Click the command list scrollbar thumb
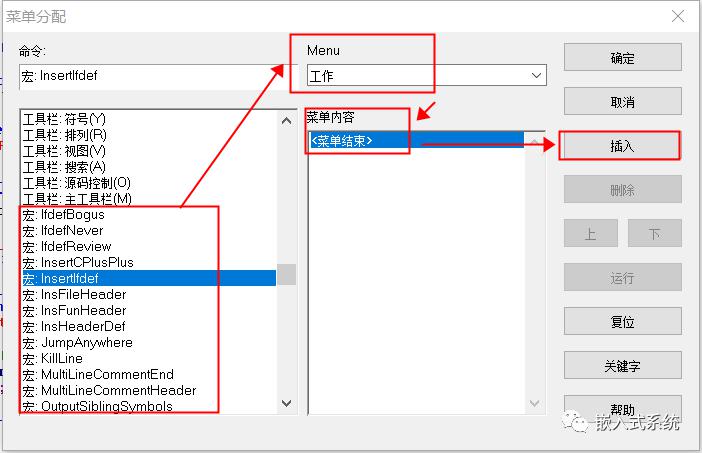Screen dimensions: 702x453 point(287,274)
